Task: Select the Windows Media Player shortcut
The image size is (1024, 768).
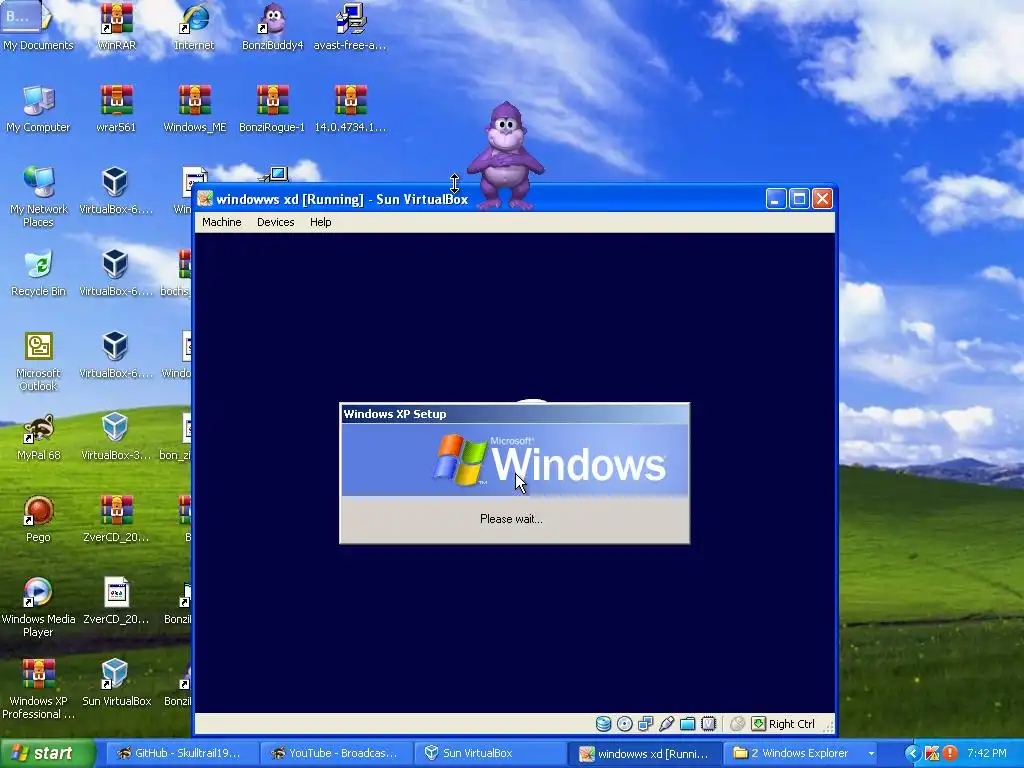Action: tap(38, 607)
